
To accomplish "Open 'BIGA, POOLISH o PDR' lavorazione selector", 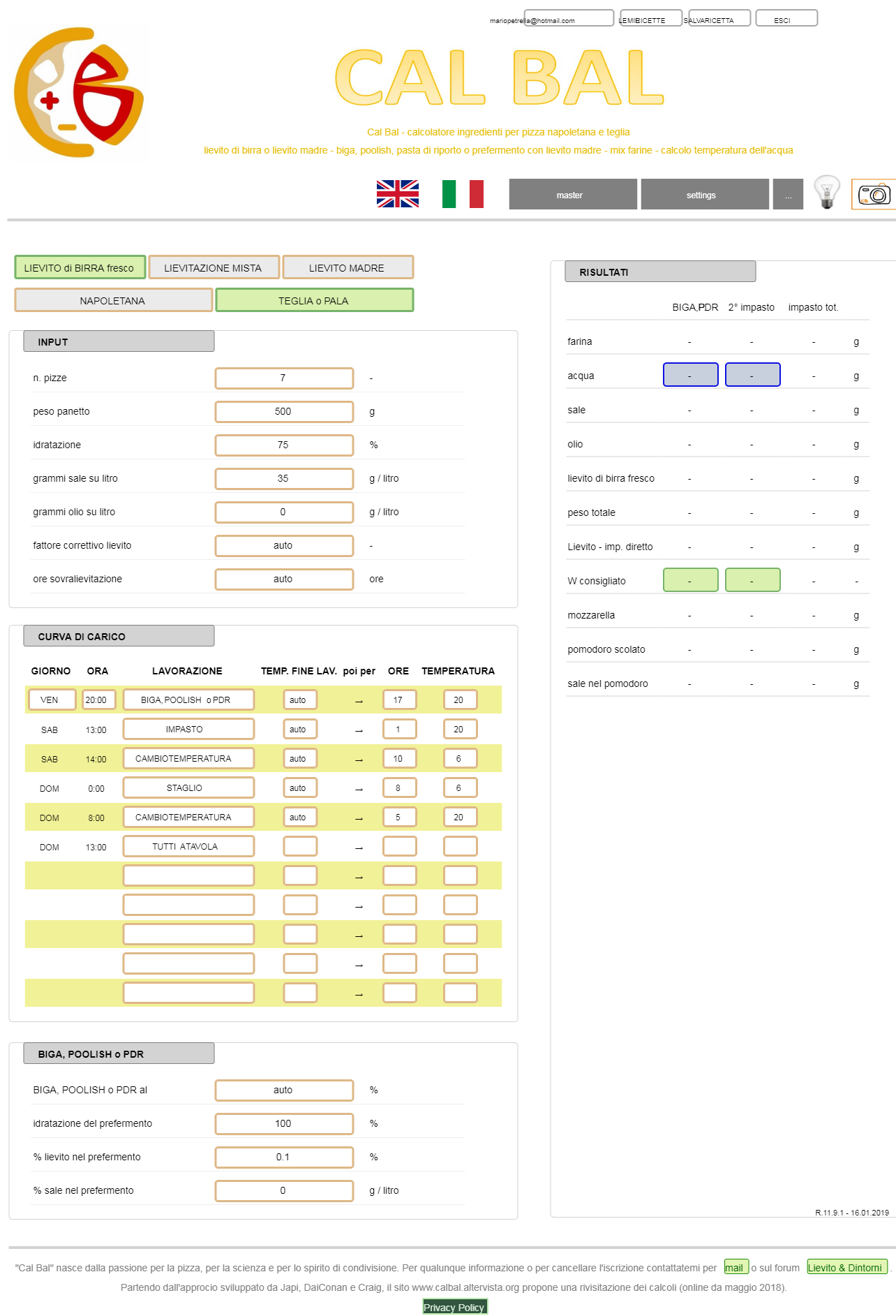I will pos(188,700).
